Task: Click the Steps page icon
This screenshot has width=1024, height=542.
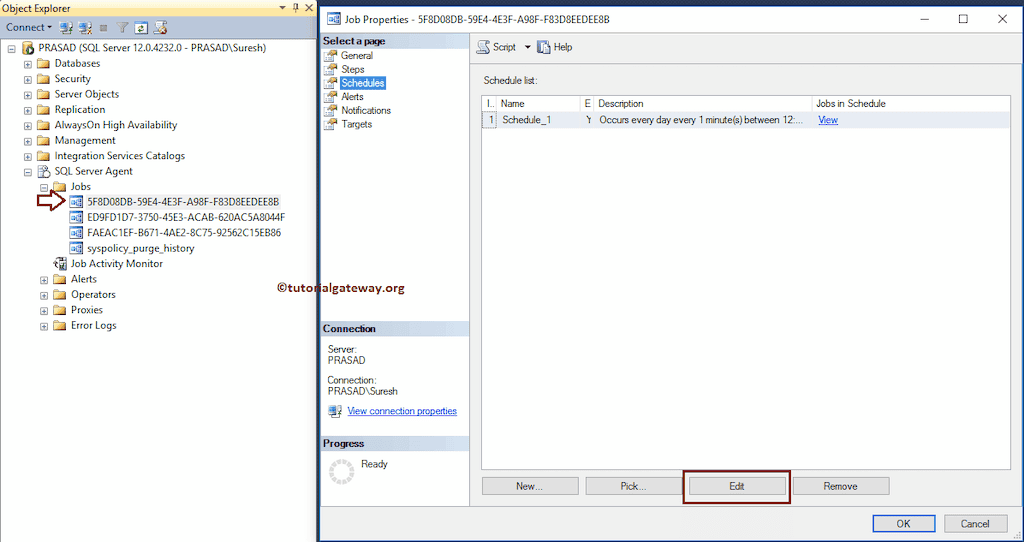Action: 330,69
